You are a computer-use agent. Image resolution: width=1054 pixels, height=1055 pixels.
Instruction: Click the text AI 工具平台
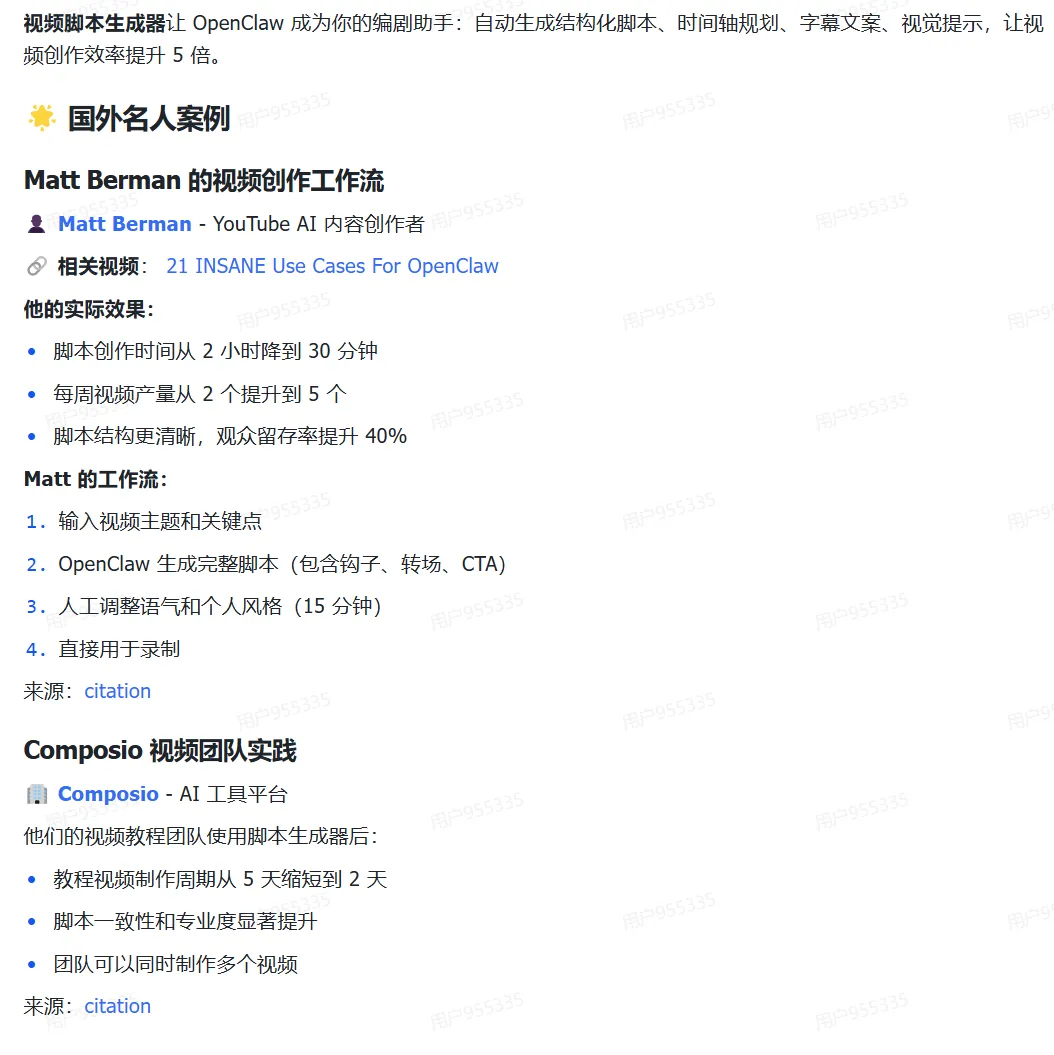(x=233, y=794)
